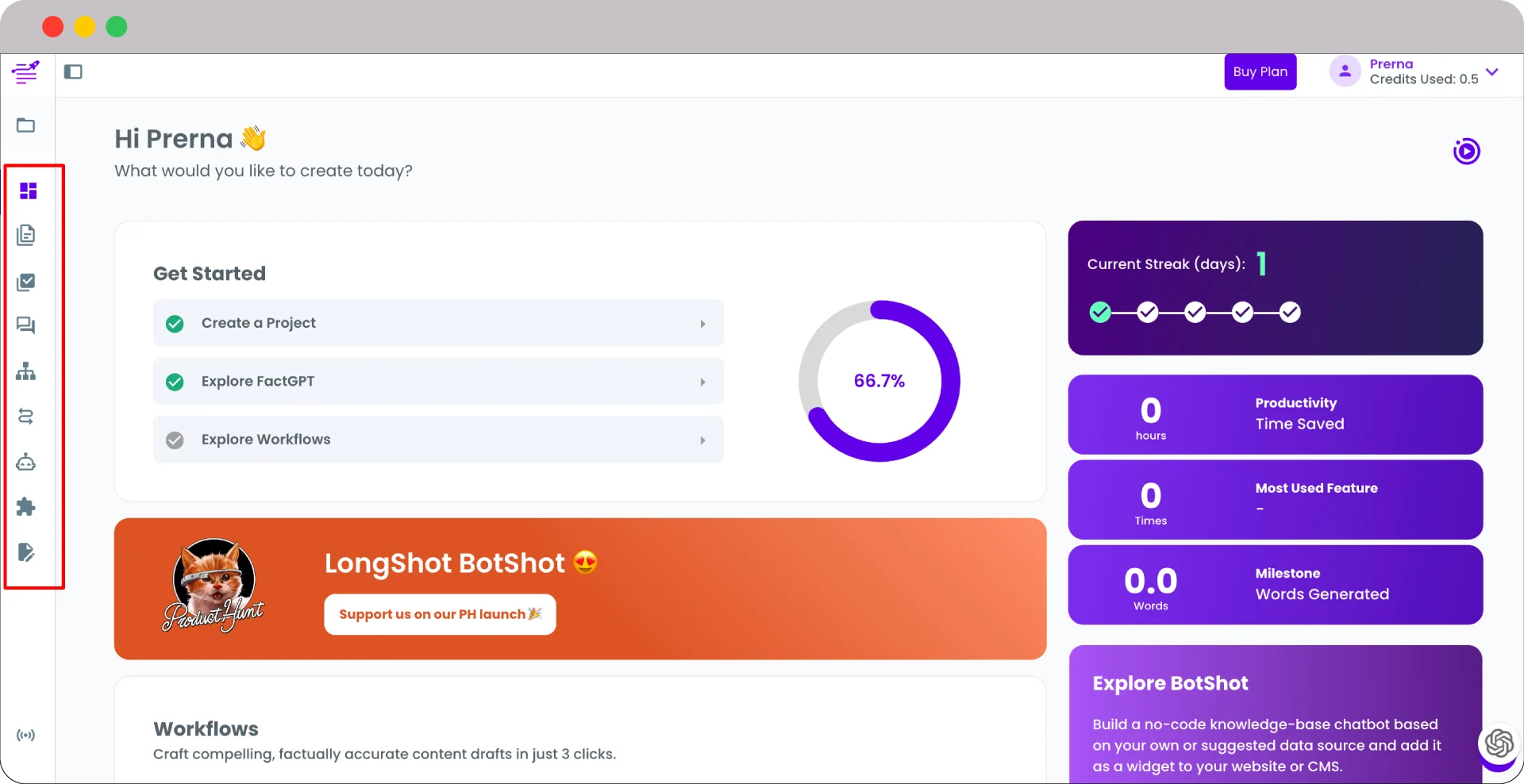Click the Hi Prerna greeting
Image resolution: width=1524 pixels, height=784 pixels.
coord(190,139)
